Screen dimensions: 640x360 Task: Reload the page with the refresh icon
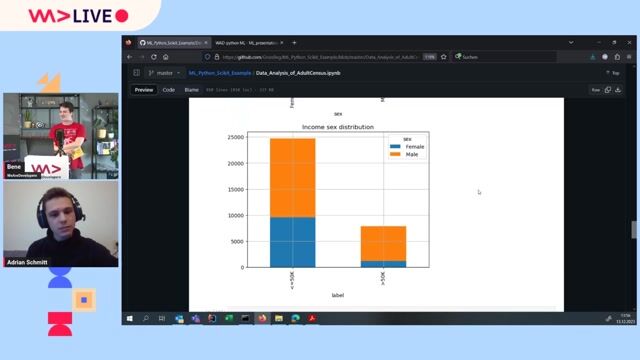(154, 57)
